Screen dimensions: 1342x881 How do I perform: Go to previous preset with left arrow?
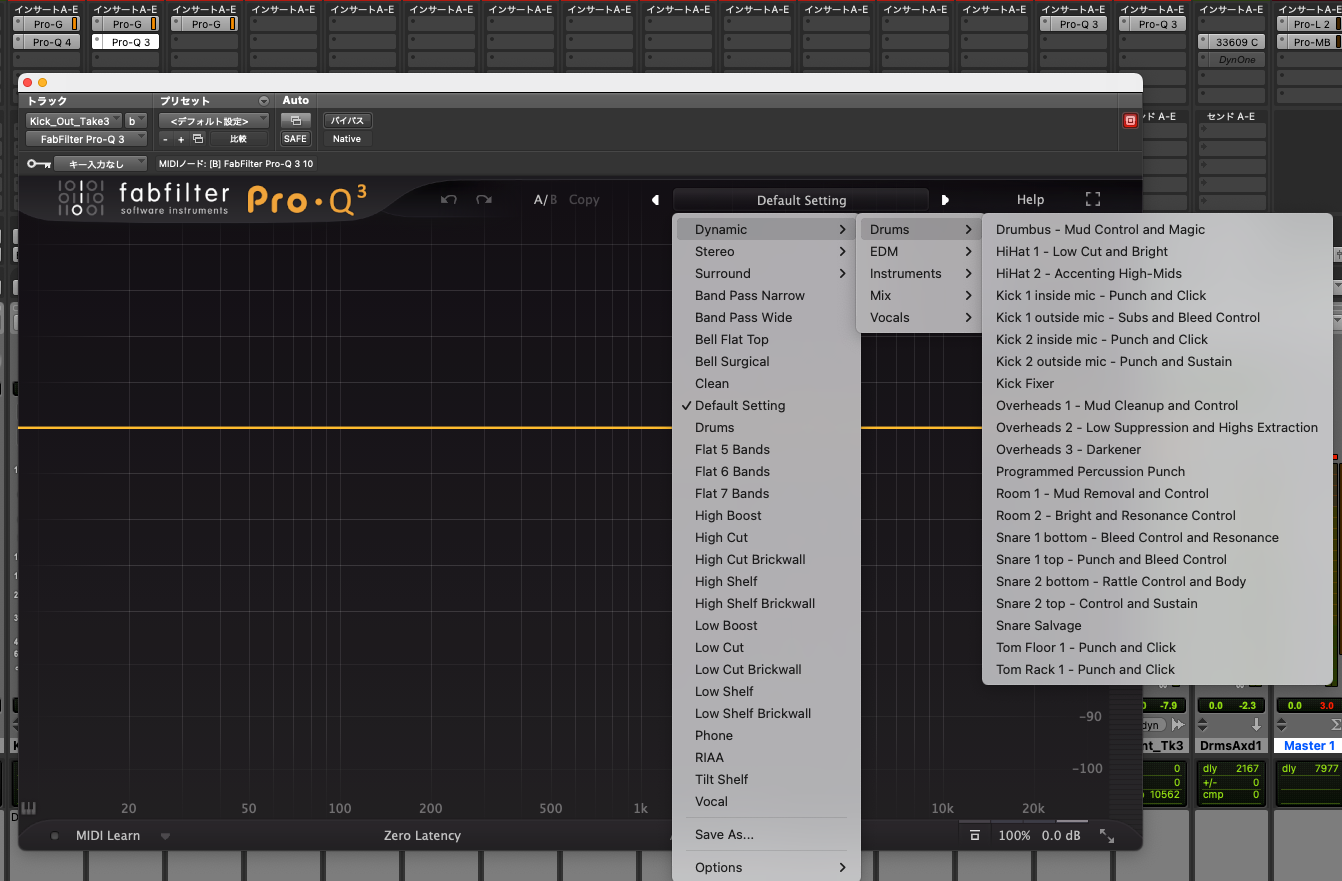[x=655, y=200]
